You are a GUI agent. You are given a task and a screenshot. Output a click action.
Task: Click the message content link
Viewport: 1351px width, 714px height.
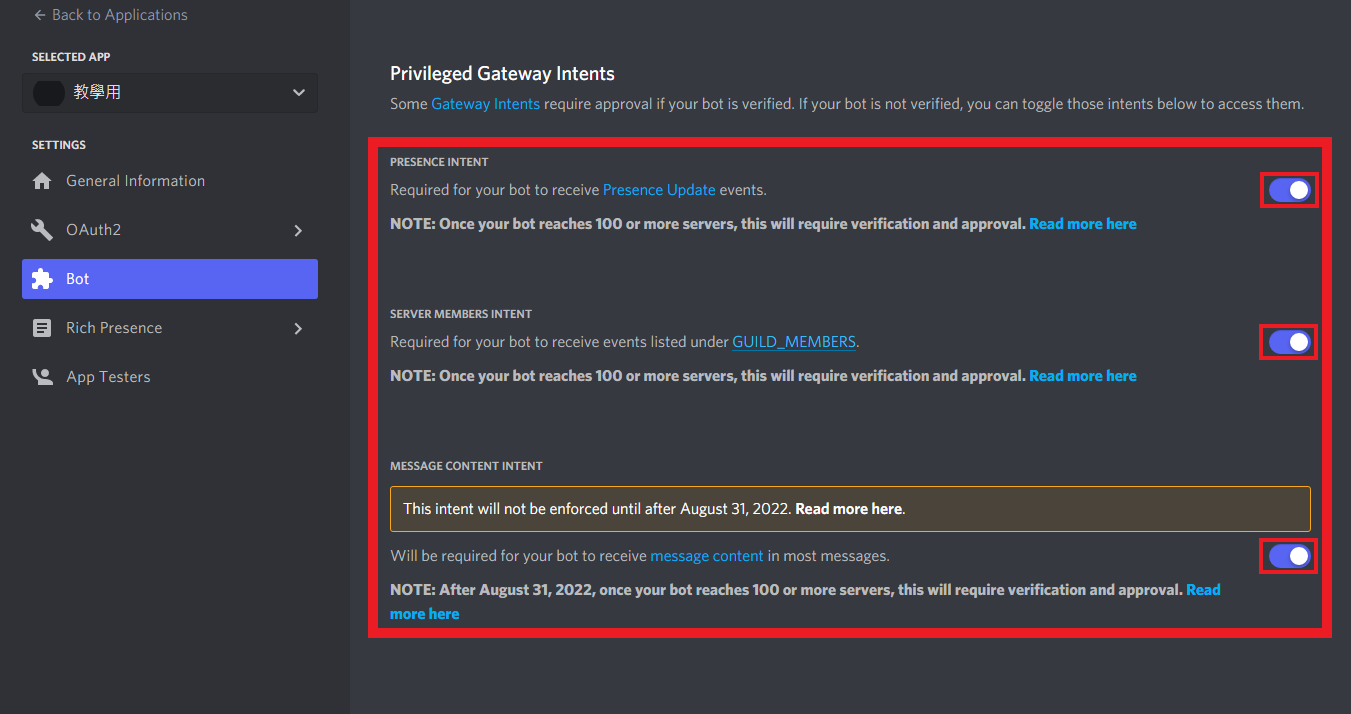click(x=707, y=556)
